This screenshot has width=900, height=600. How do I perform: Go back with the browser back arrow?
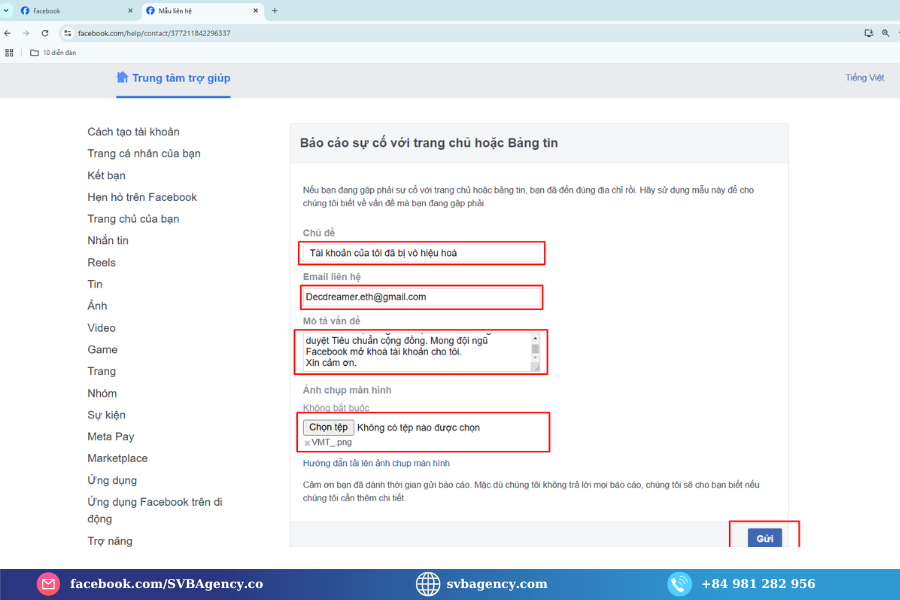coord(7,33)
